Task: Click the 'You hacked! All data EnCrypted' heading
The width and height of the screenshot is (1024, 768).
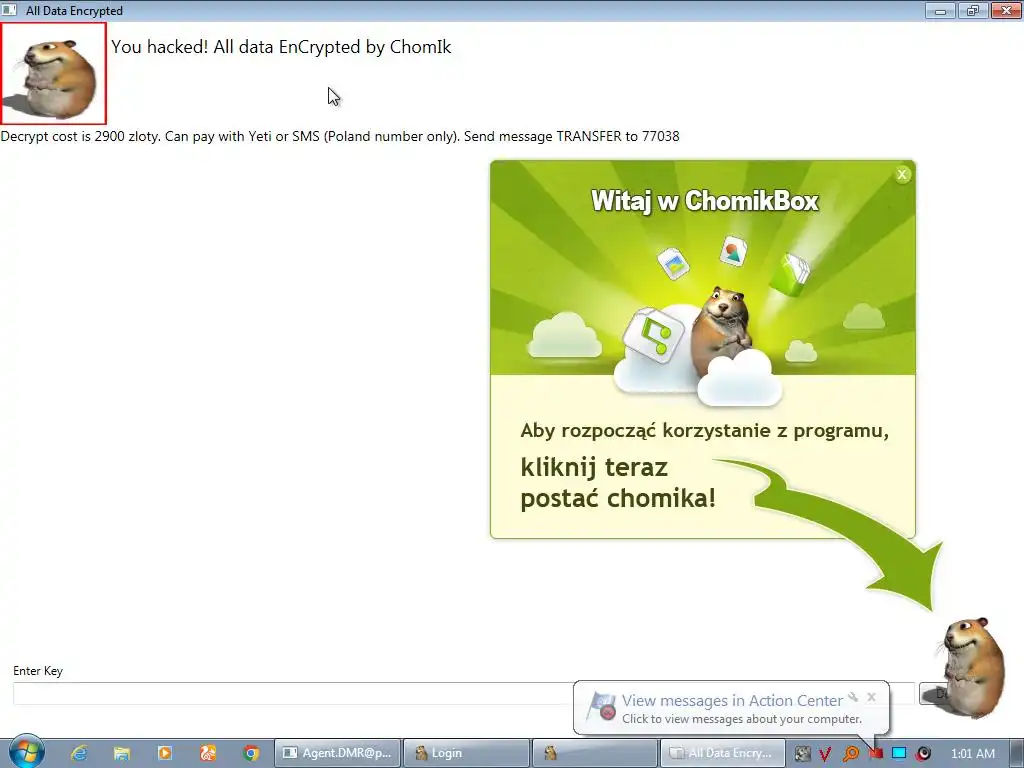Action: pyautogui.click(x=281, y=47)
